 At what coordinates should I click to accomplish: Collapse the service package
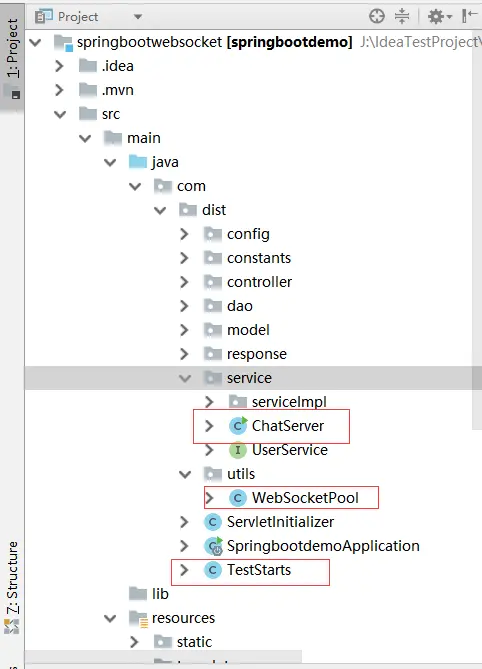pos(185,378)
